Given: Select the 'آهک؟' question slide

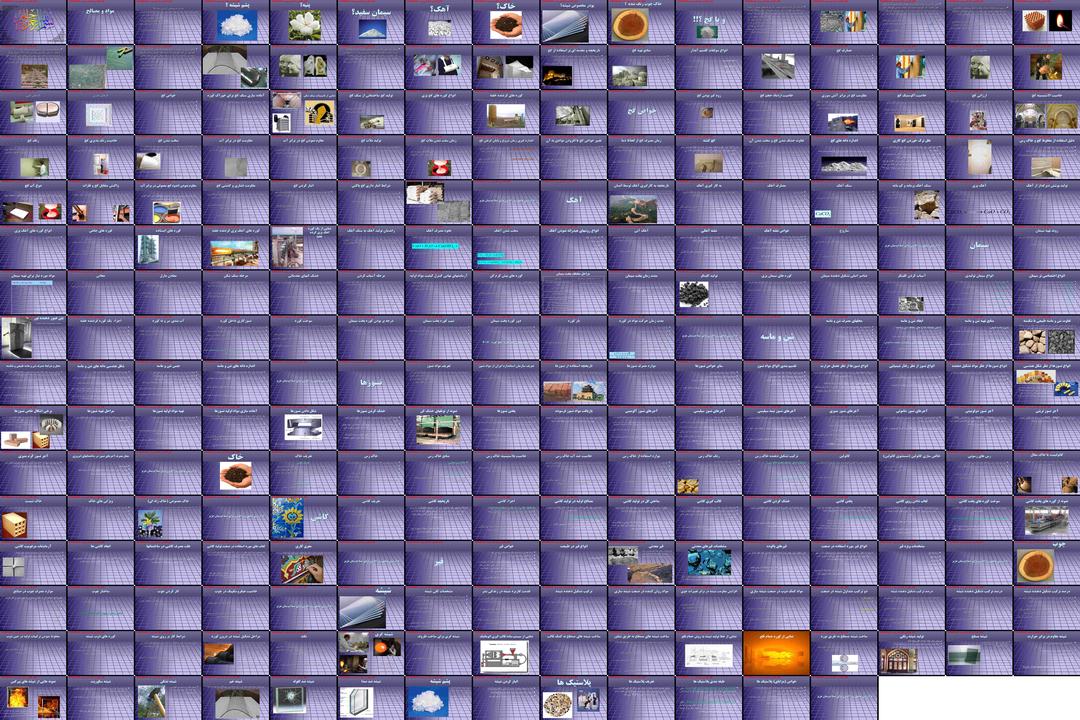Looking at the screenshot, I should 438,22.
